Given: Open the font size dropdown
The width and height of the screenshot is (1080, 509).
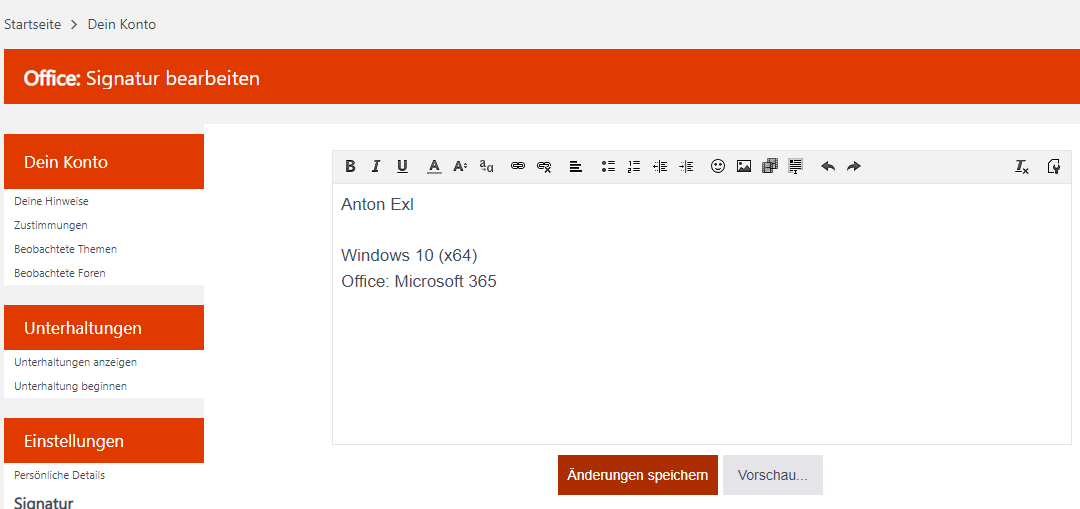Looking at the screenshot, I should click(x=460, y=166).
